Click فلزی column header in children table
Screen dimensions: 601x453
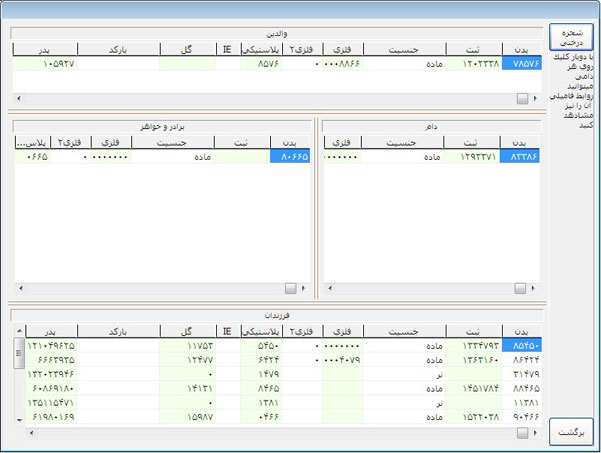(343, 332)
